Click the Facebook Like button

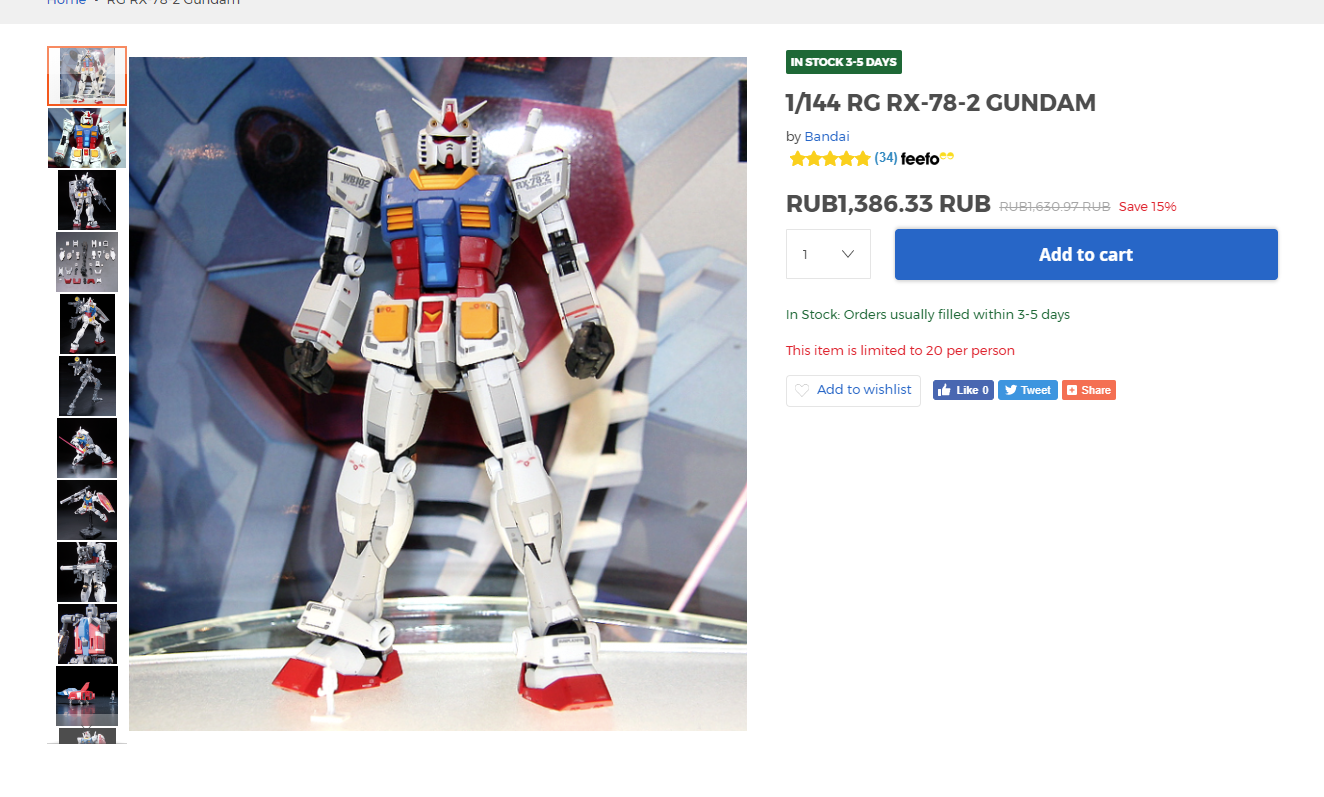pyautogui.click(x=963, y=390)
